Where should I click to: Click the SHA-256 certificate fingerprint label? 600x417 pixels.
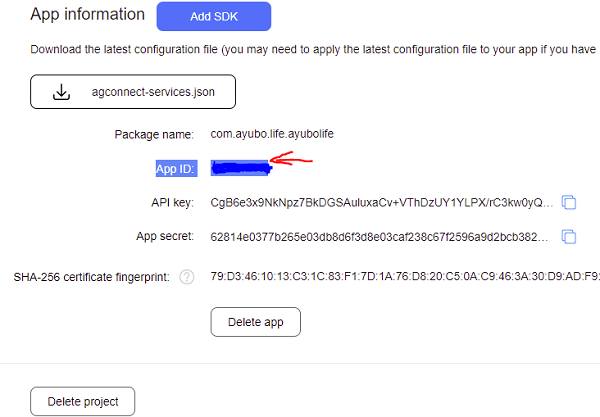(92, 276)
